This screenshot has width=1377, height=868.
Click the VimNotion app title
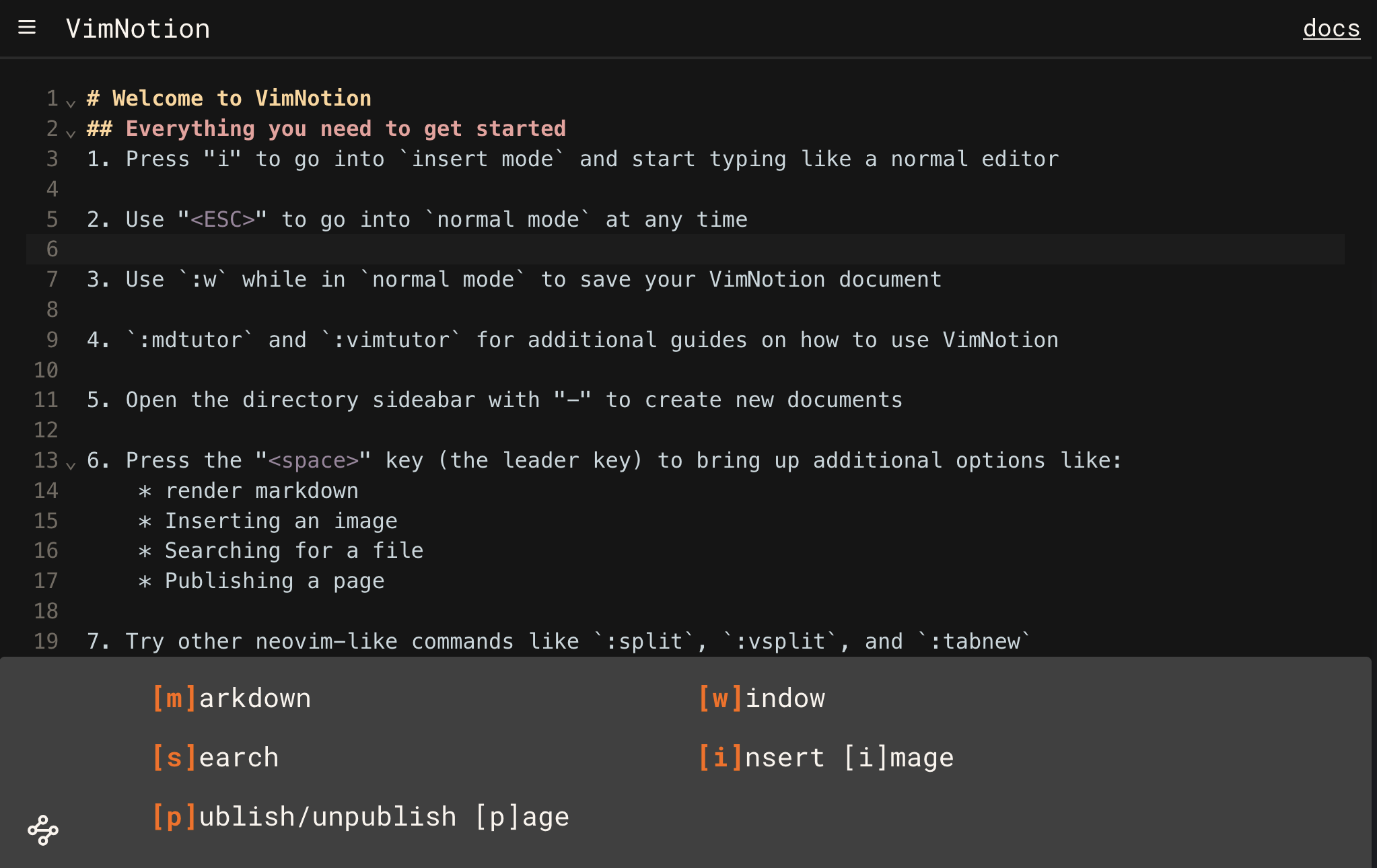pos(138,29)
